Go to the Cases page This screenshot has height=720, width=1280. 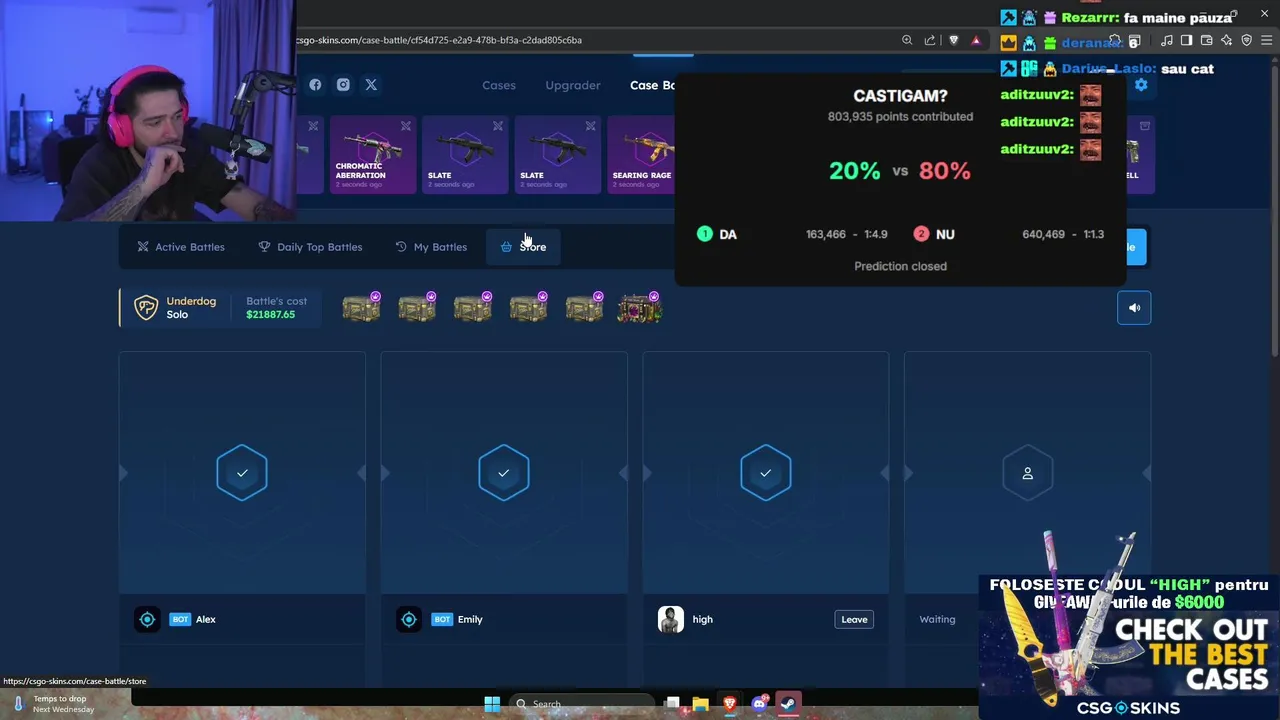499,85
